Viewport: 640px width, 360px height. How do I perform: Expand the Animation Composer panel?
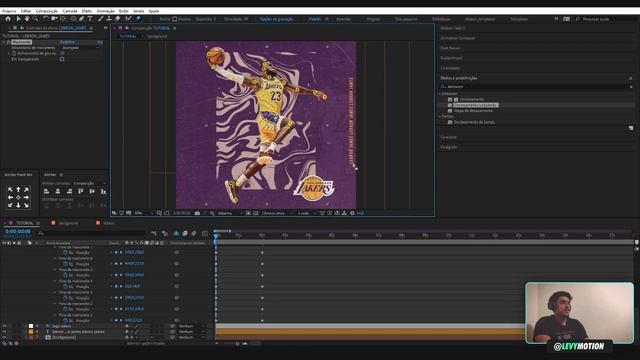(458, 38)
